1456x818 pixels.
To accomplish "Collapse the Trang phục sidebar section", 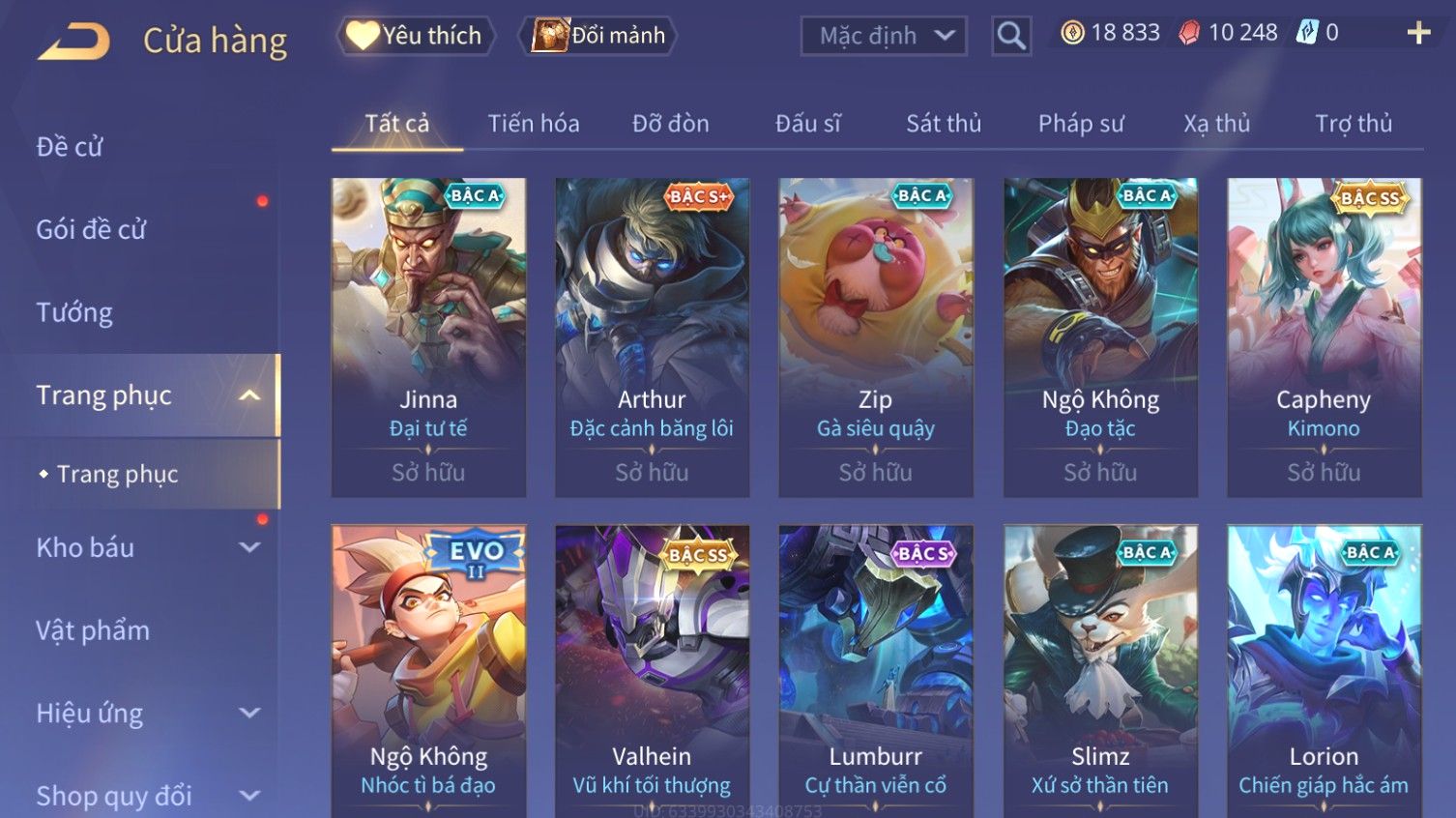I will click(249, 395).
